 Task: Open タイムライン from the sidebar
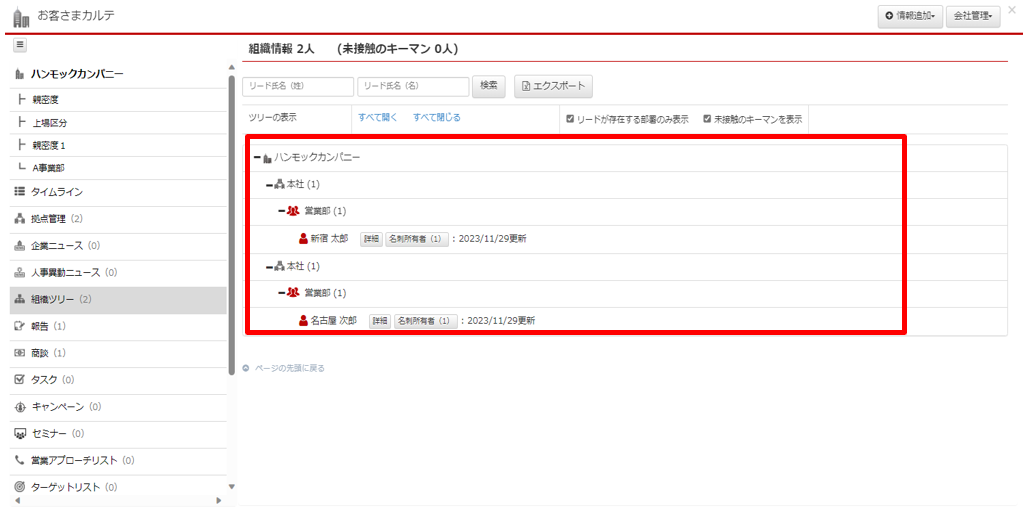point(56,192)
